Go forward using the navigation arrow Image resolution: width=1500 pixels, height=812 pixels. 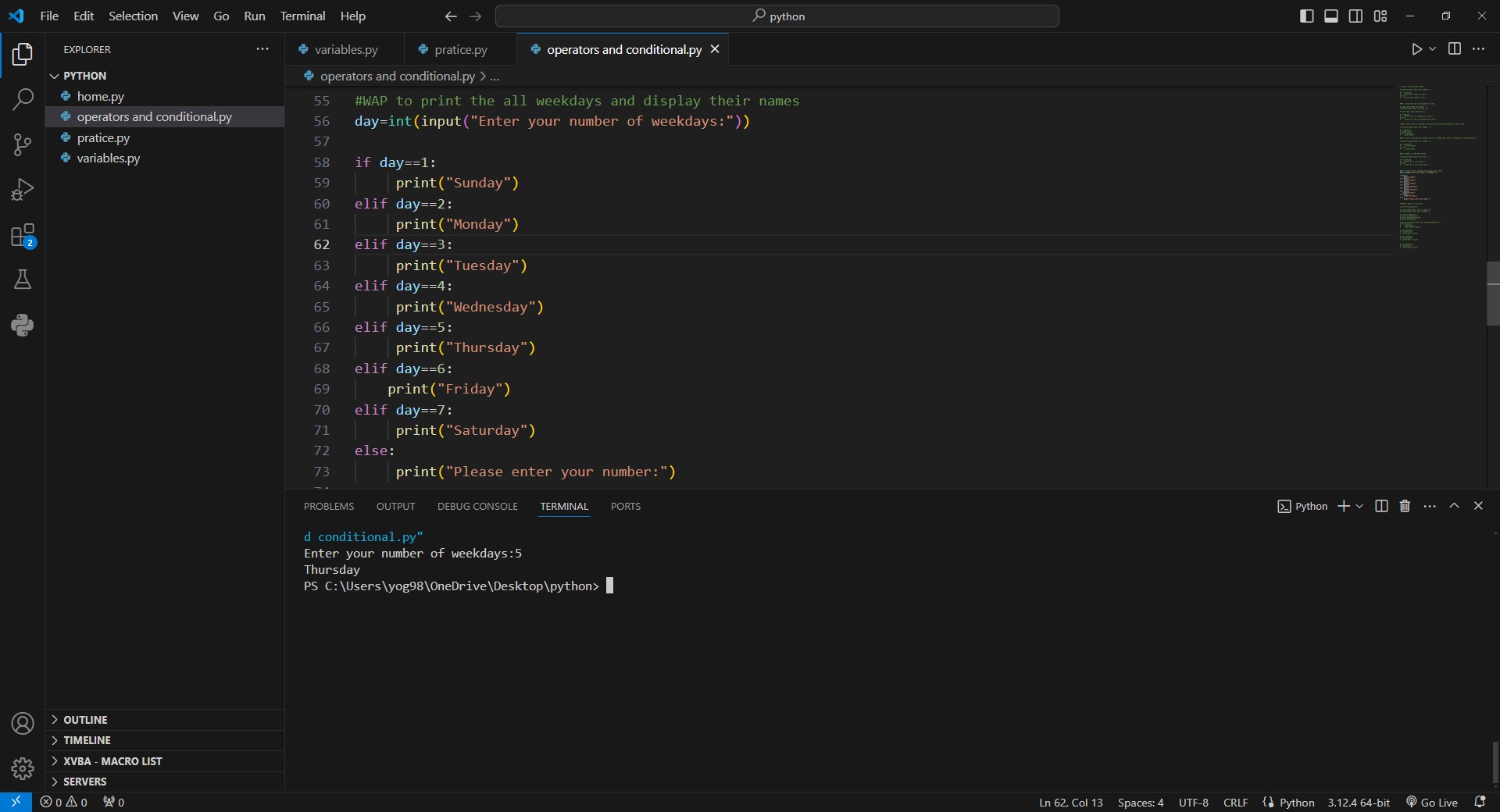(x=476, y=16)
